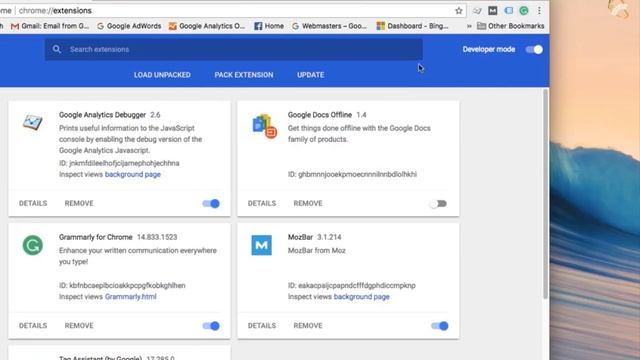Viewport: 640px width, 360px height.
Task: Click the blue extension icon beside Grammarly
Action: click(x=508, y=11)
